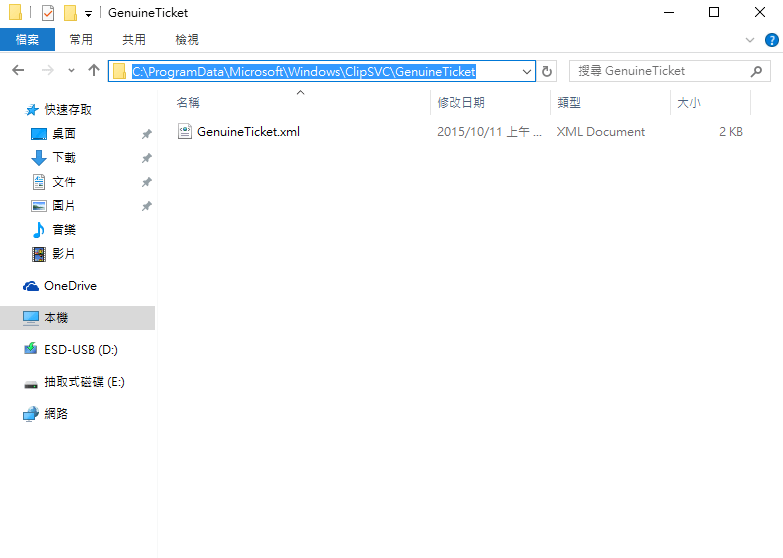Select 快速存取 in navigation pane
Screen dimensions: 783x558
[x=68, y=109]
